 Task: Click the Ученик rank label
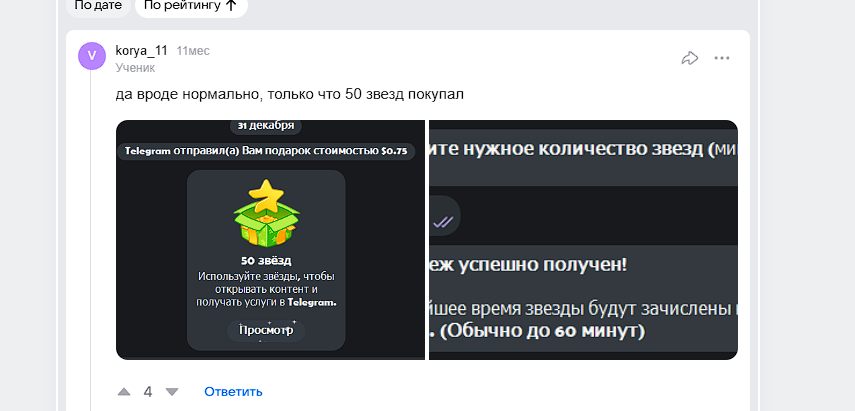click(x=135, y=68)
